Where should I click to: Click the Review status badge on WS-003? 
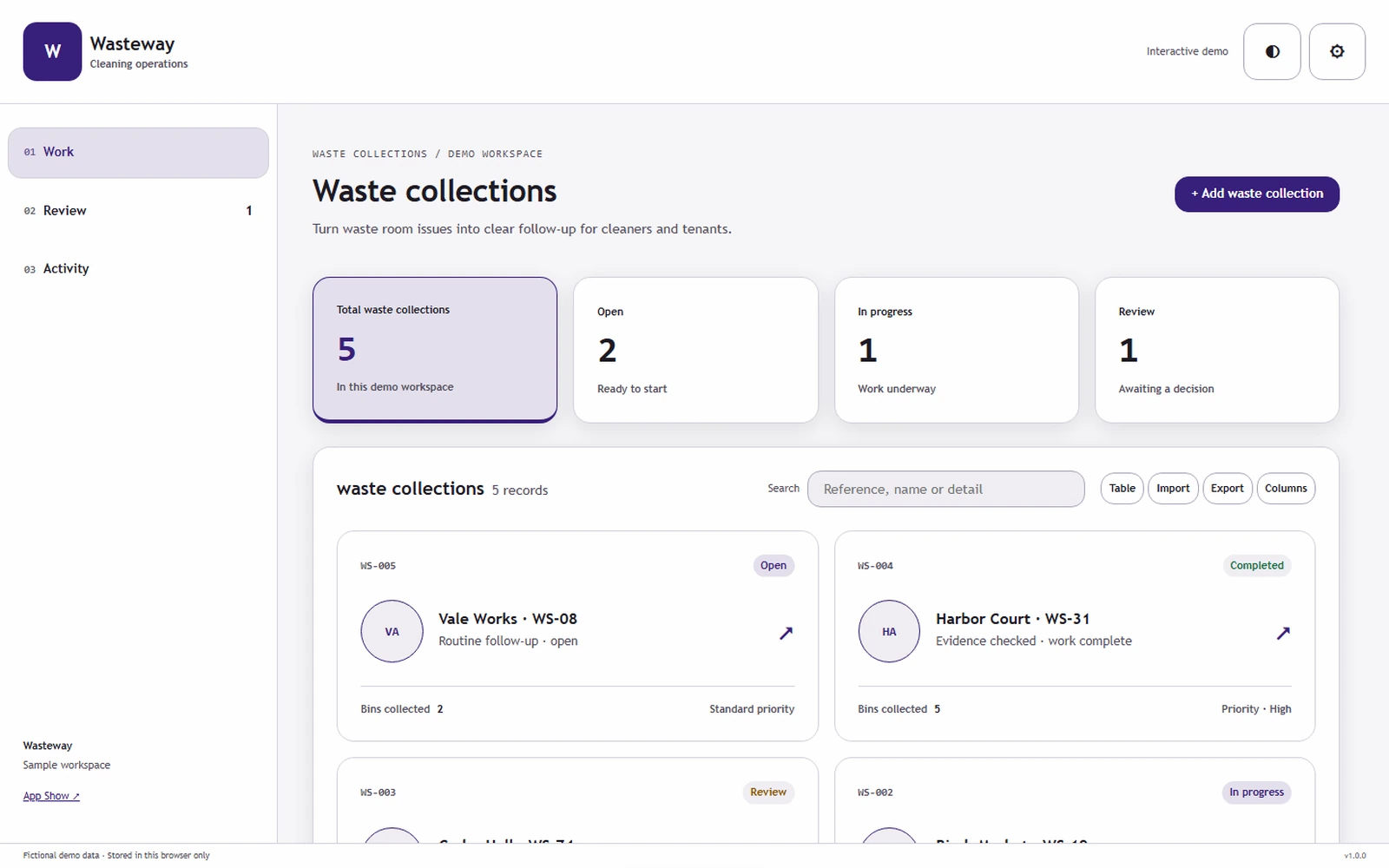(x=768, y=792)
